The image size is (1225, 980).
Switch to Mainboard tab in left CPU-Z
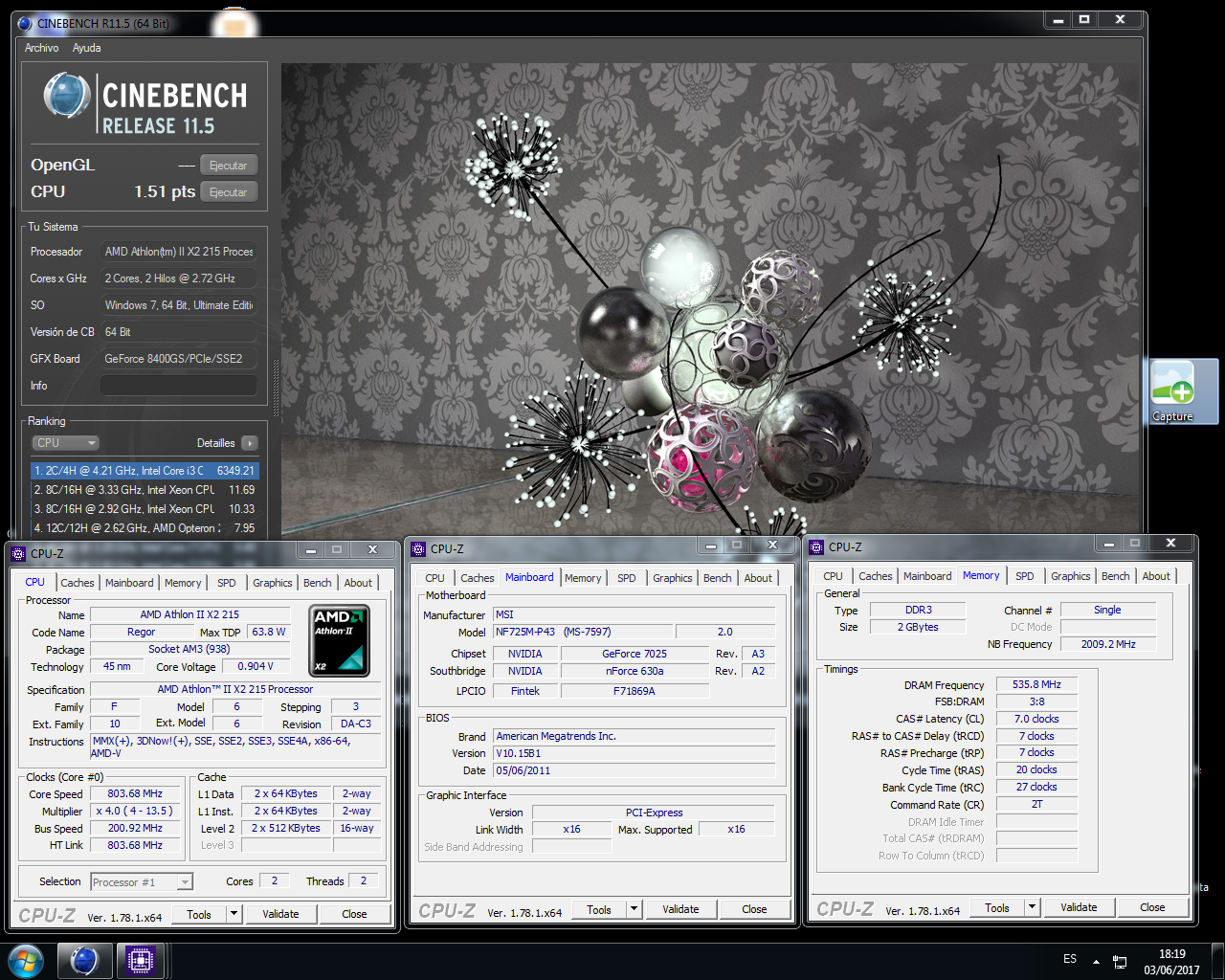(129, 583)
